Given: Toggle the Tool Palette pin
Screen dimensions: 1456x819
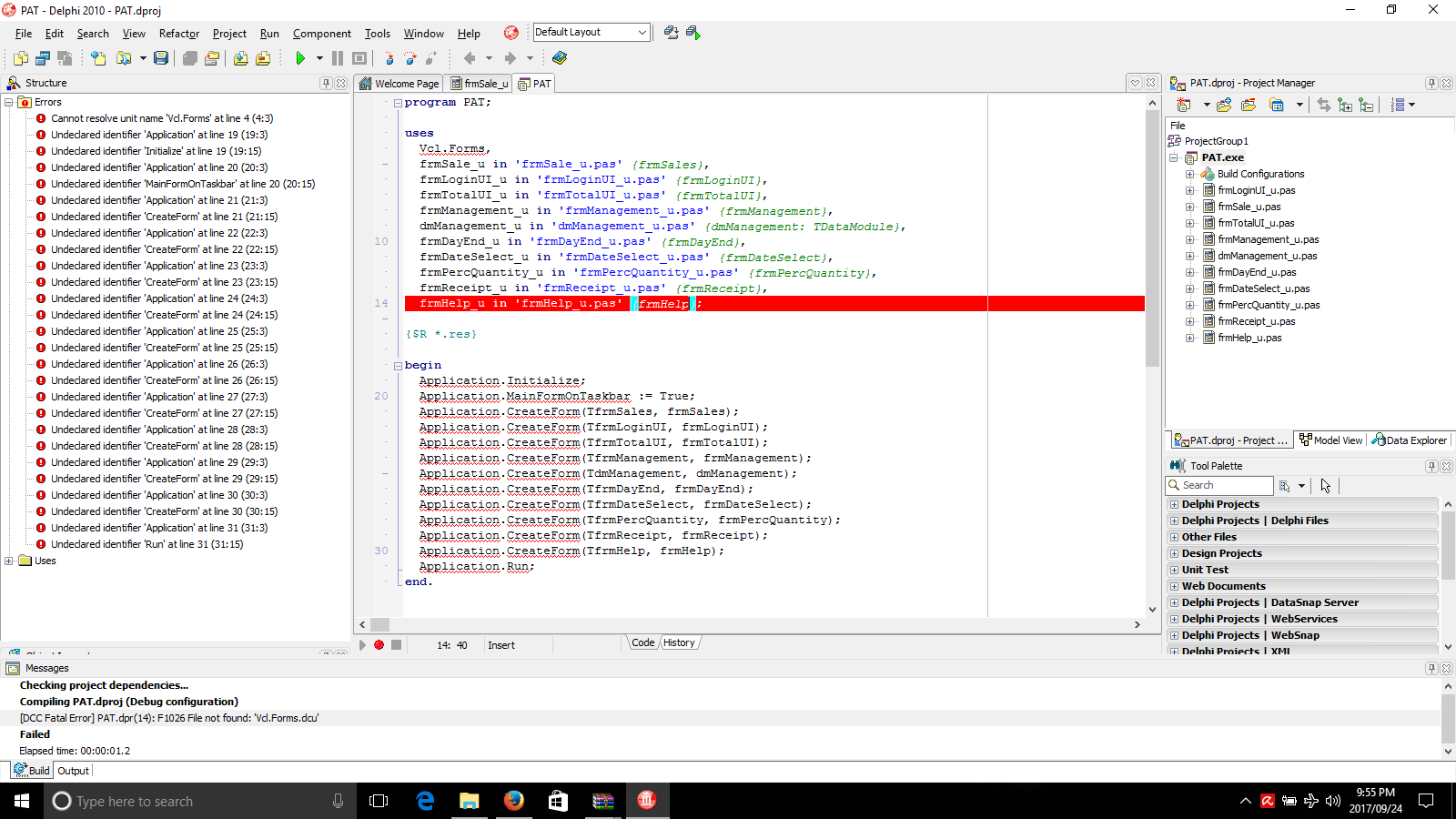Looking at the screenshot, I should 1431,465.
